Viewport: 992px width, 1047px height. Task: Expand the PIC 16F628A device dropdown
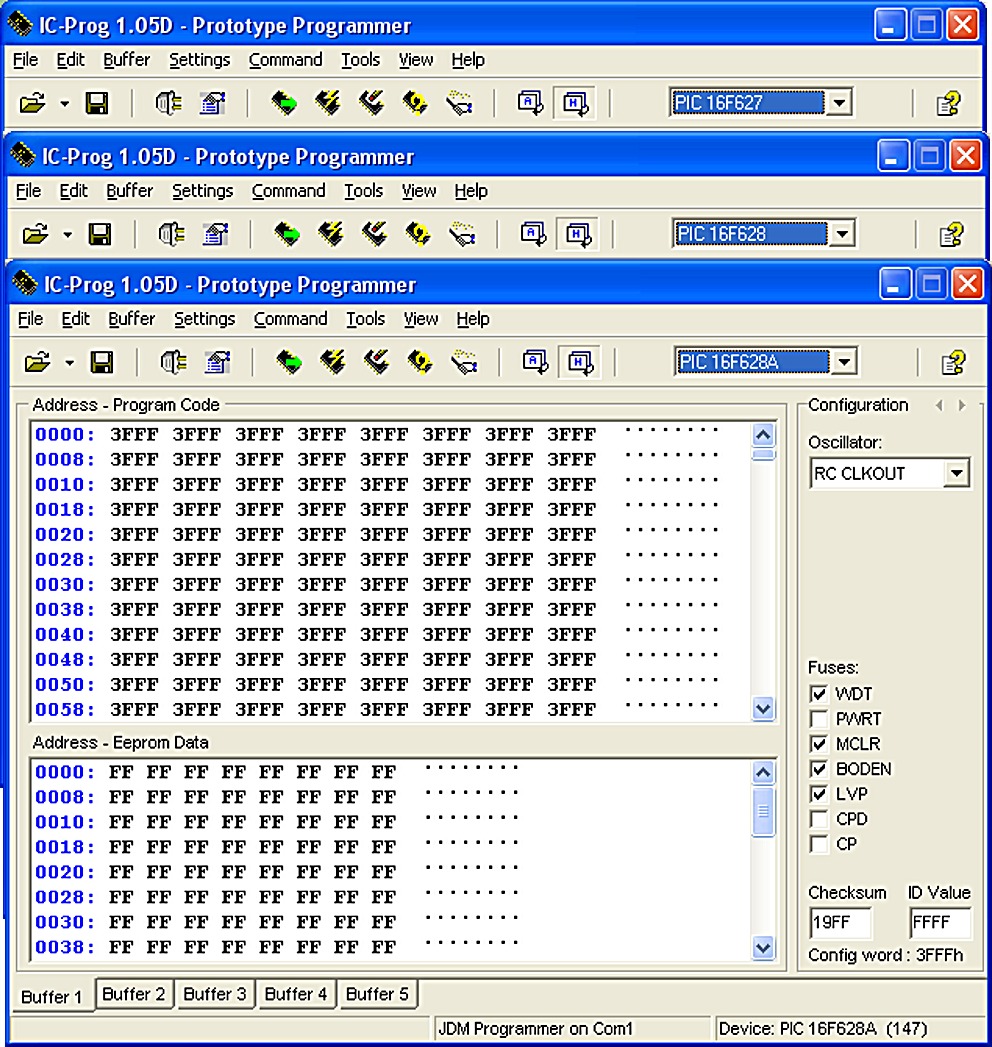[x=844, y=362]
